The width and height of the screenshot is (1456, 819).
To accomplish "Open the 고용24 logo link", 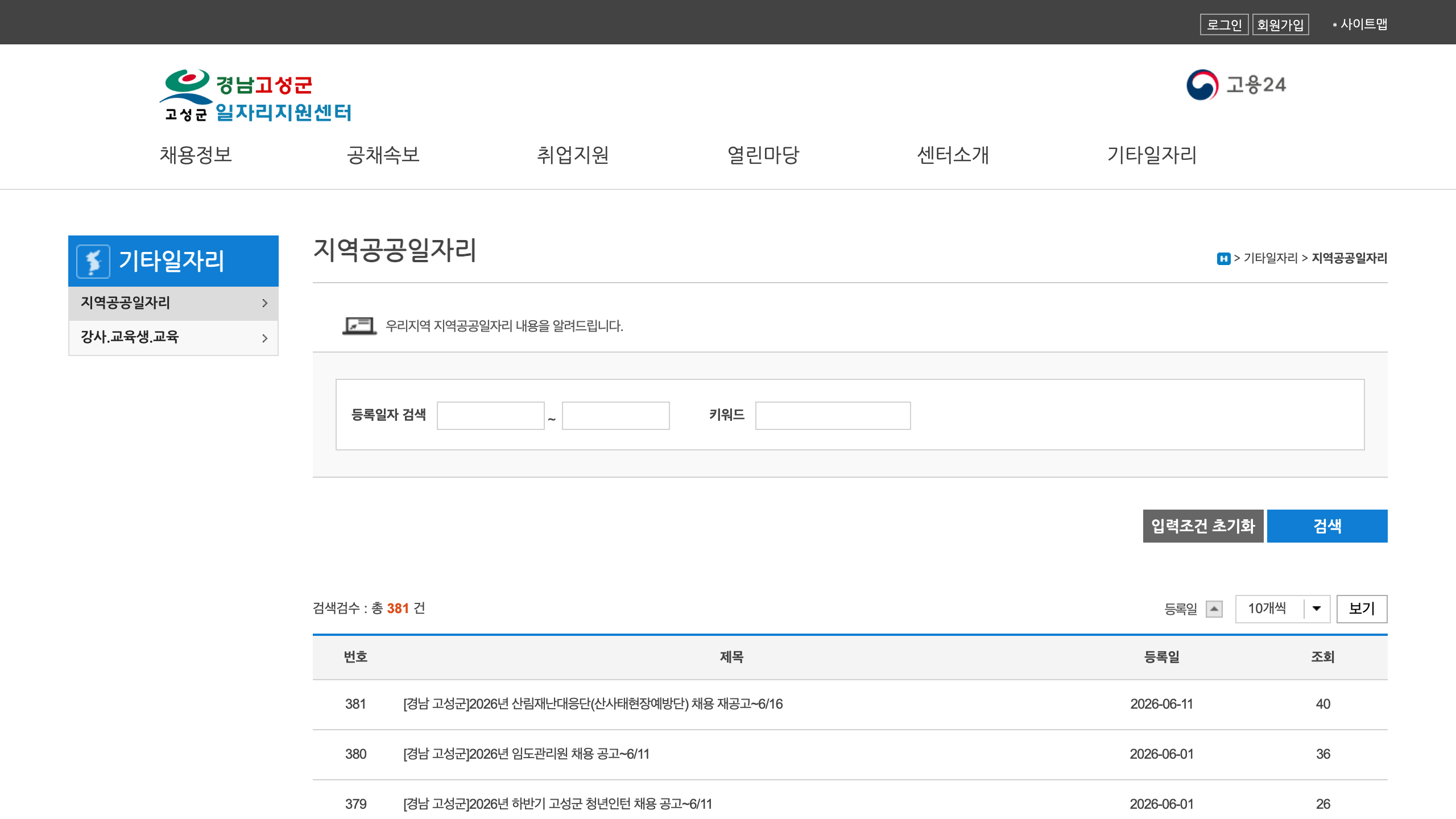I will tap(1236, 85).
